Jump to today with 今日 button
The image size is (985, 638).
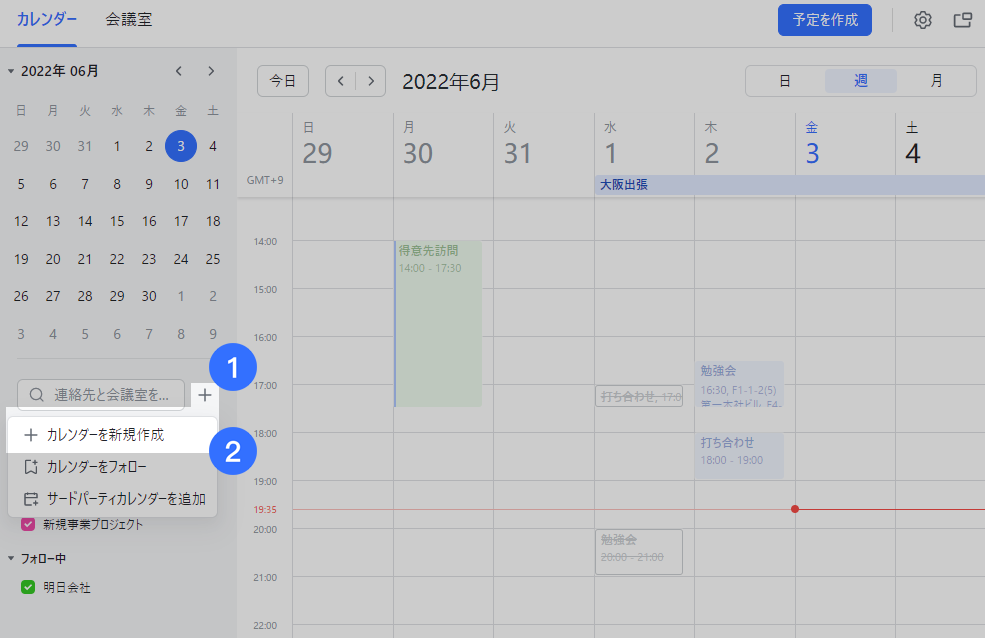coord(283,81)
